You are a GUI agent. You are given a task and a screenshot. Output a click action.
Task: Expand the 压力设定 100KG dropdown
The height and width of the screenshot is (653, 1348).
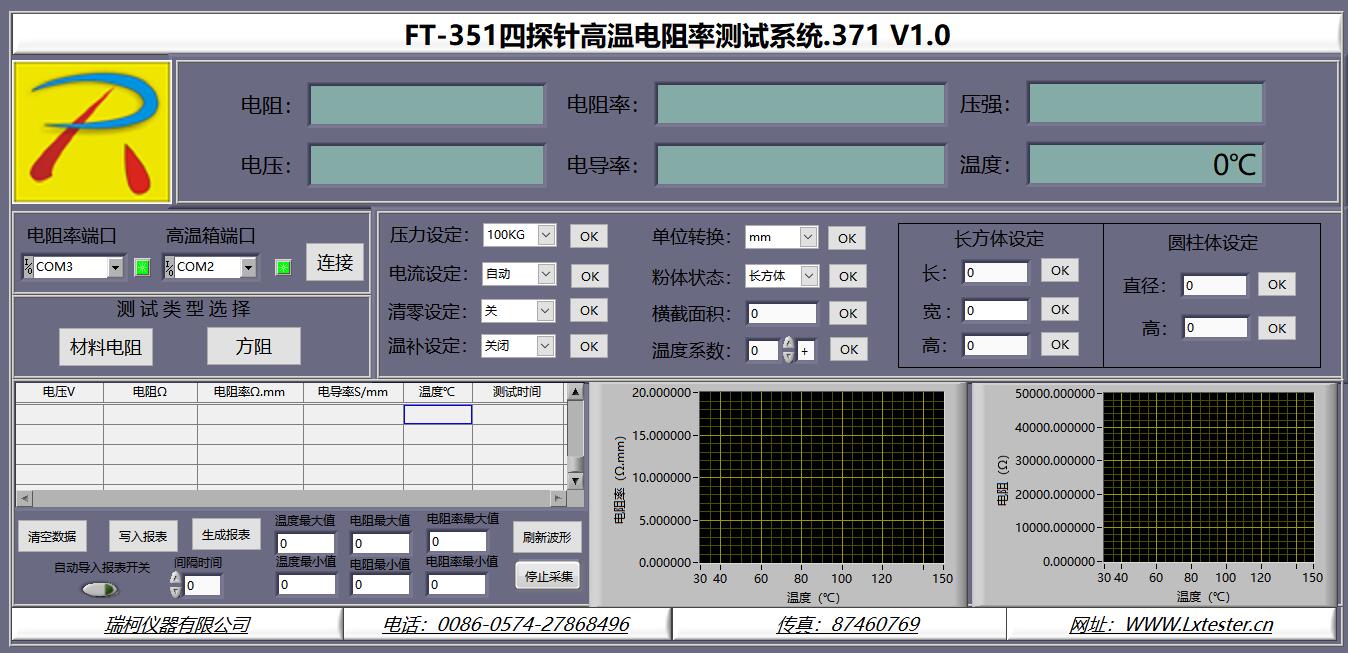[546, 235]
